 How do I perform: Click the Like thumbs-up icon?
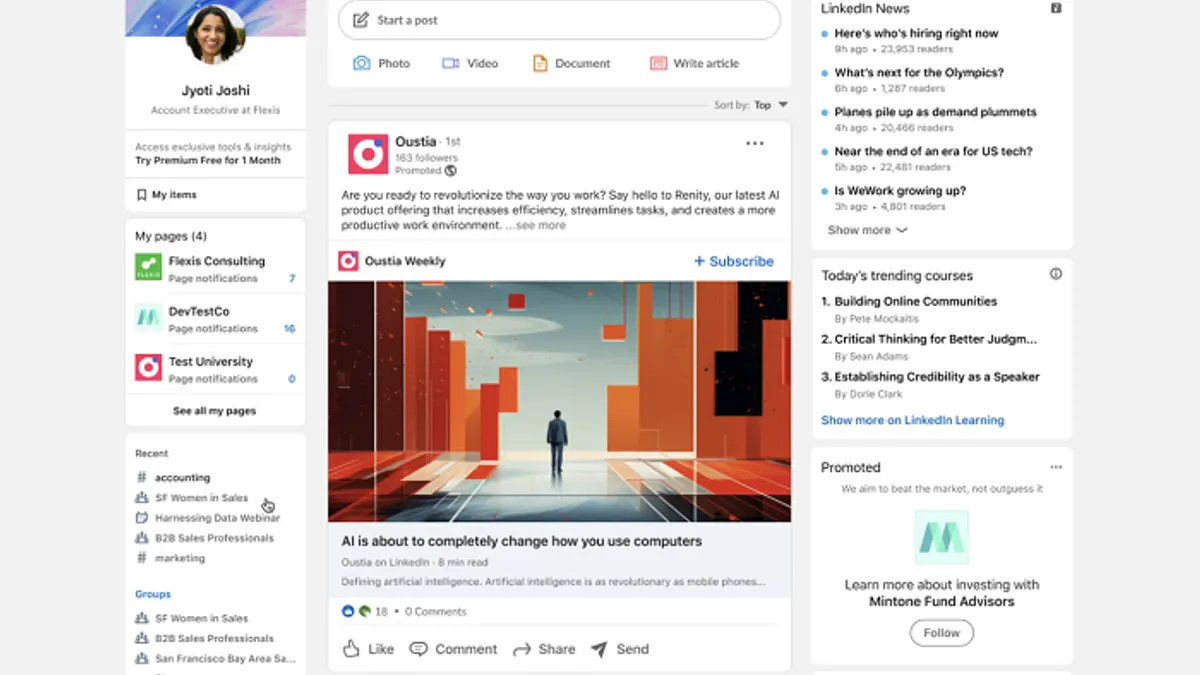[351, 649]
